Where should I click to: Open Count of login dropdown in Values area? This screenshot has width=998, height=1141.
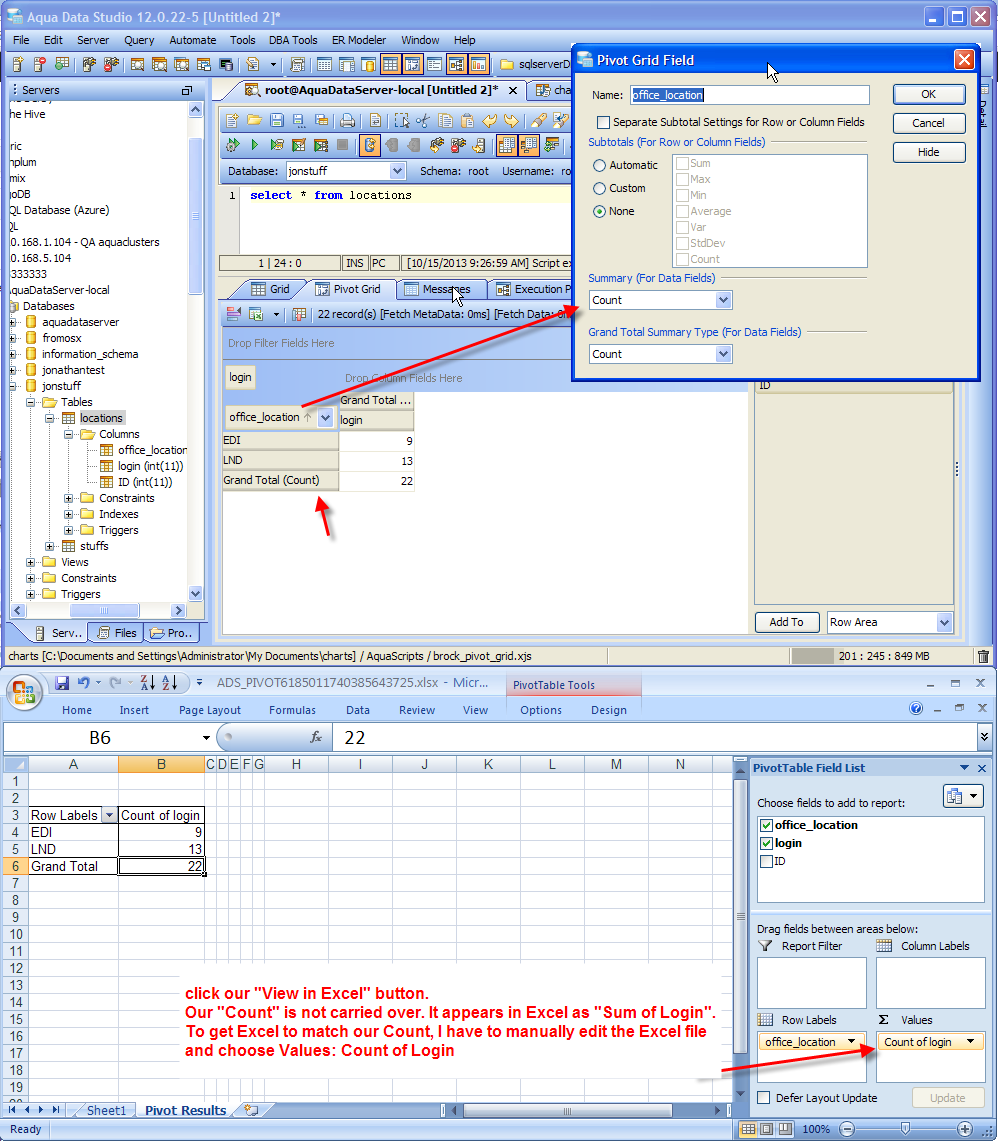coord(970,1042)
